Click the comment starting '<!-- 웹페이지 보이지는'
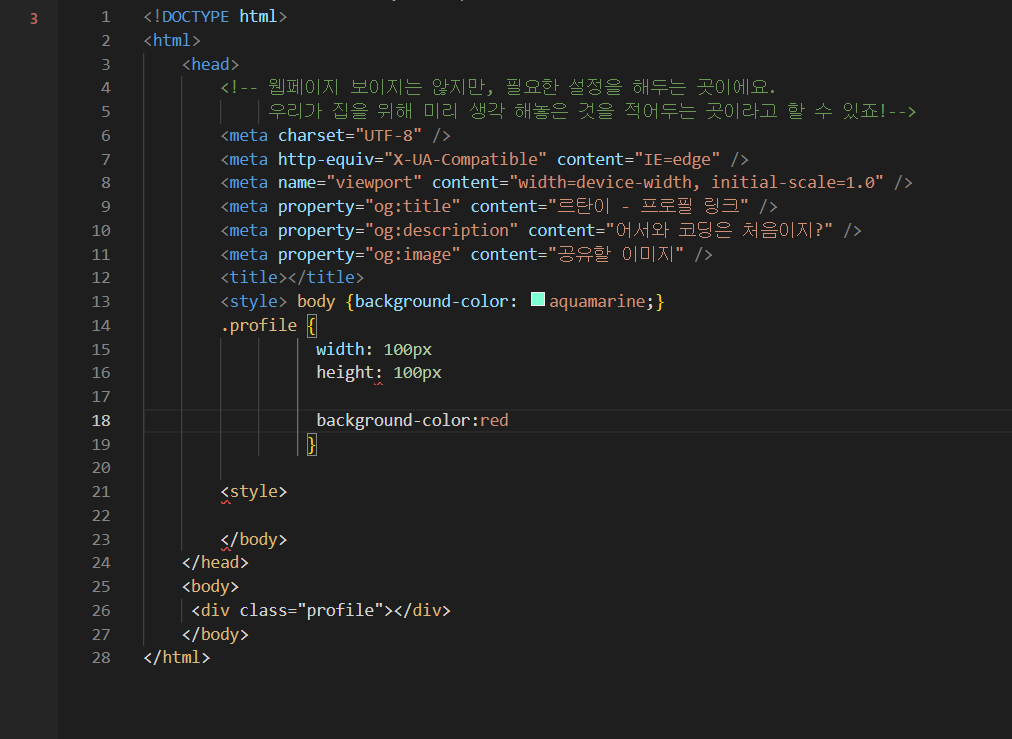 point(498,87)
